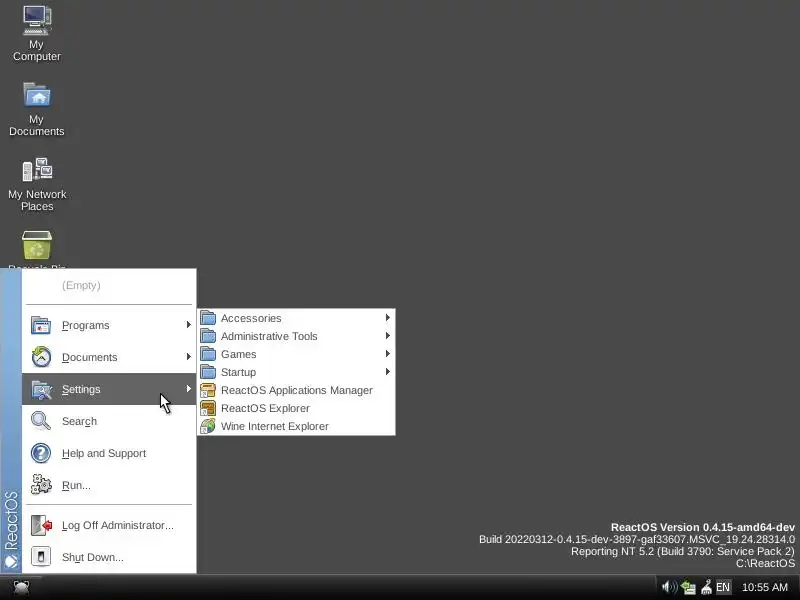The image size is (800, 600).
Task: Click the ReactOS Explorer icon
Action: tap(208, 408)
